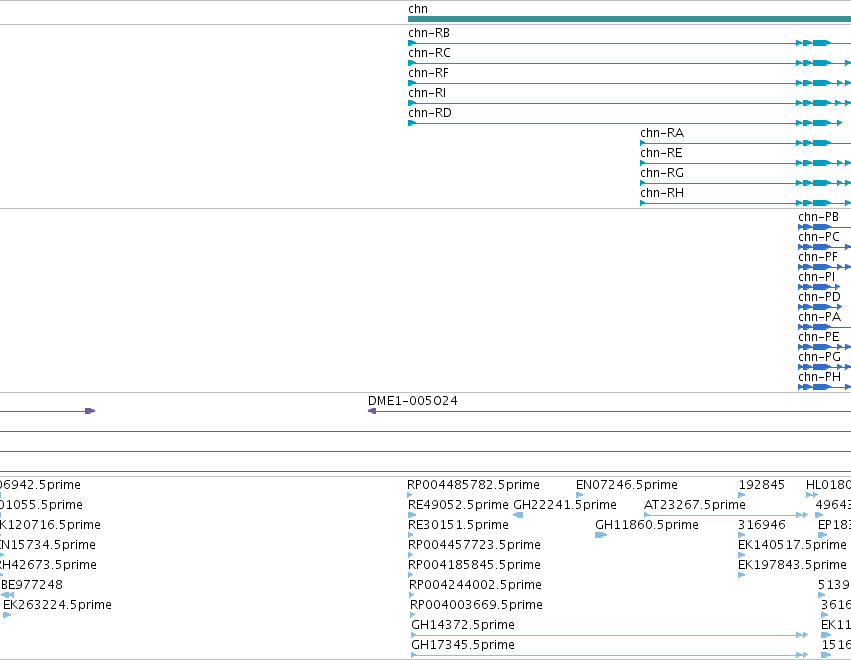
Task: Select EST GH11860.5prime
Action: coord(647,525)
